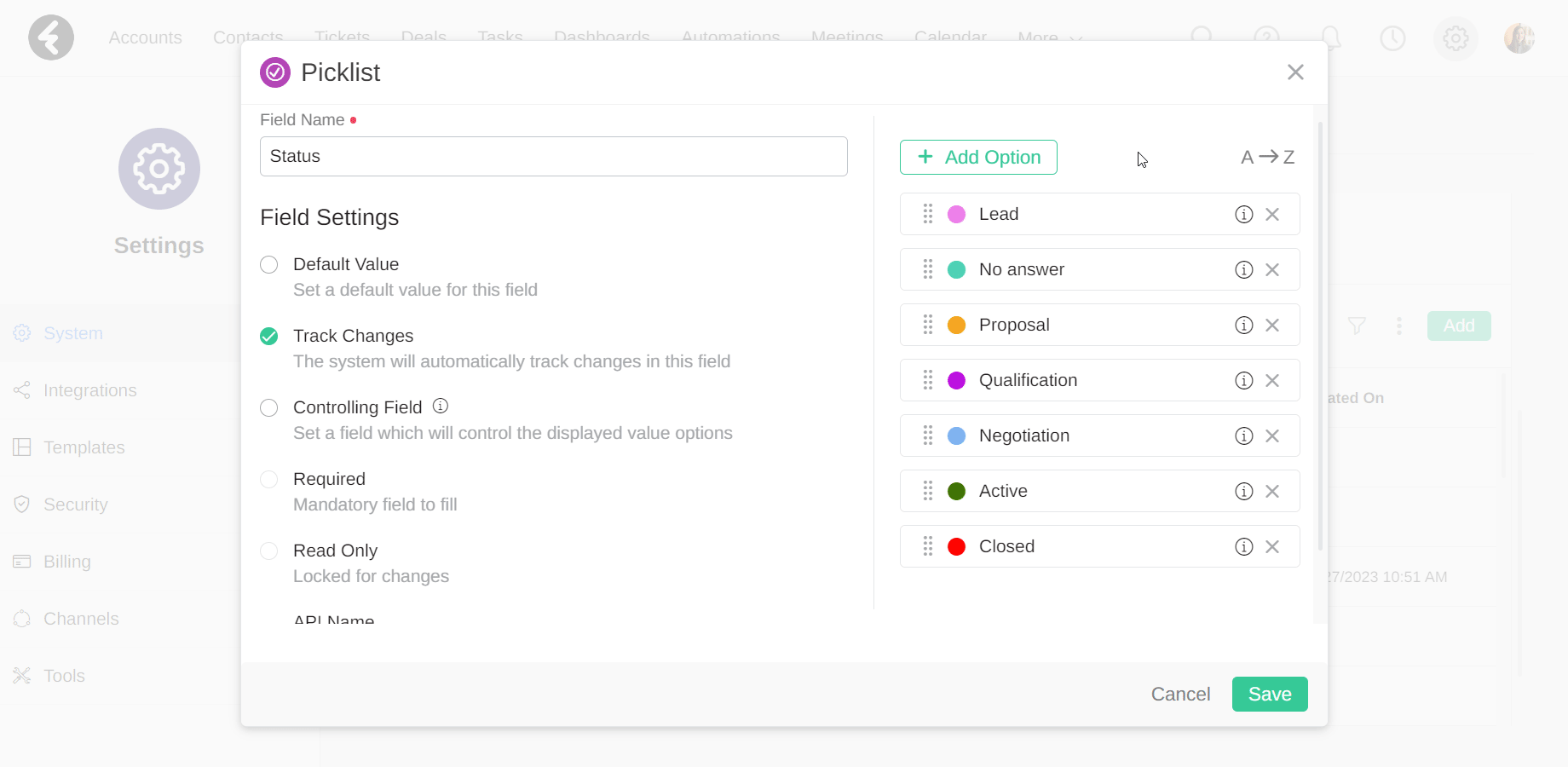Screen dimensions: 1568x767
Task: Remove the No answer option
Action: pyautogui.click(x=1272, y=269)
